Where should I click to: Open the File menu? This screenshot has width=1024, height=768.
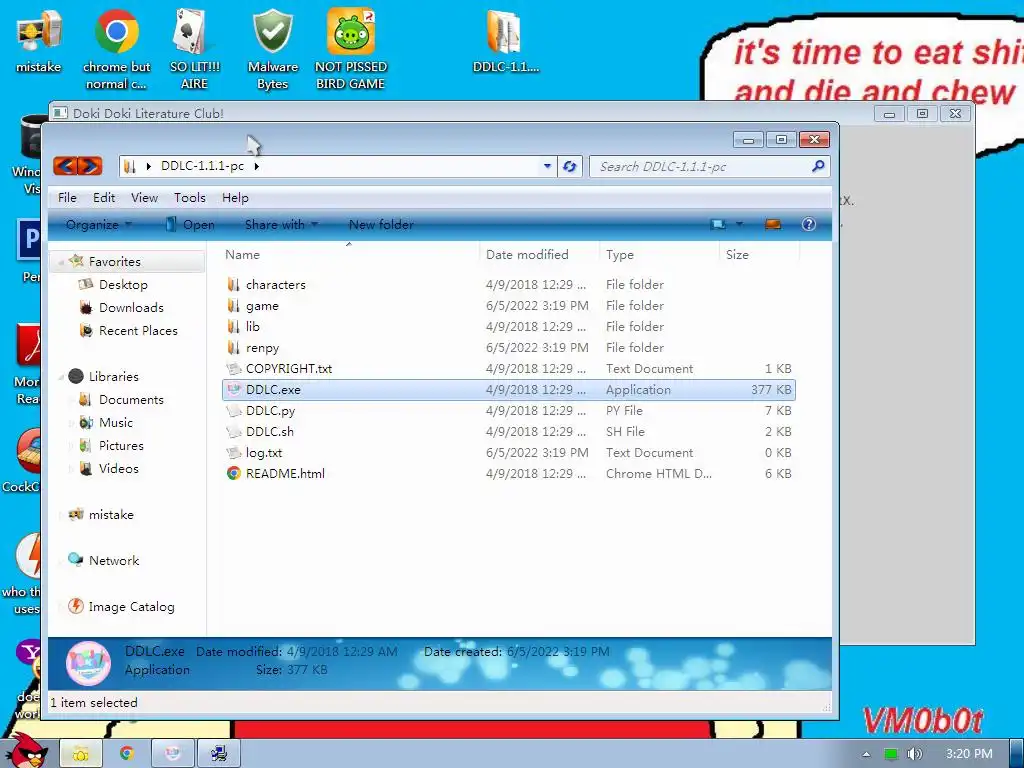[x=67, y=198]
